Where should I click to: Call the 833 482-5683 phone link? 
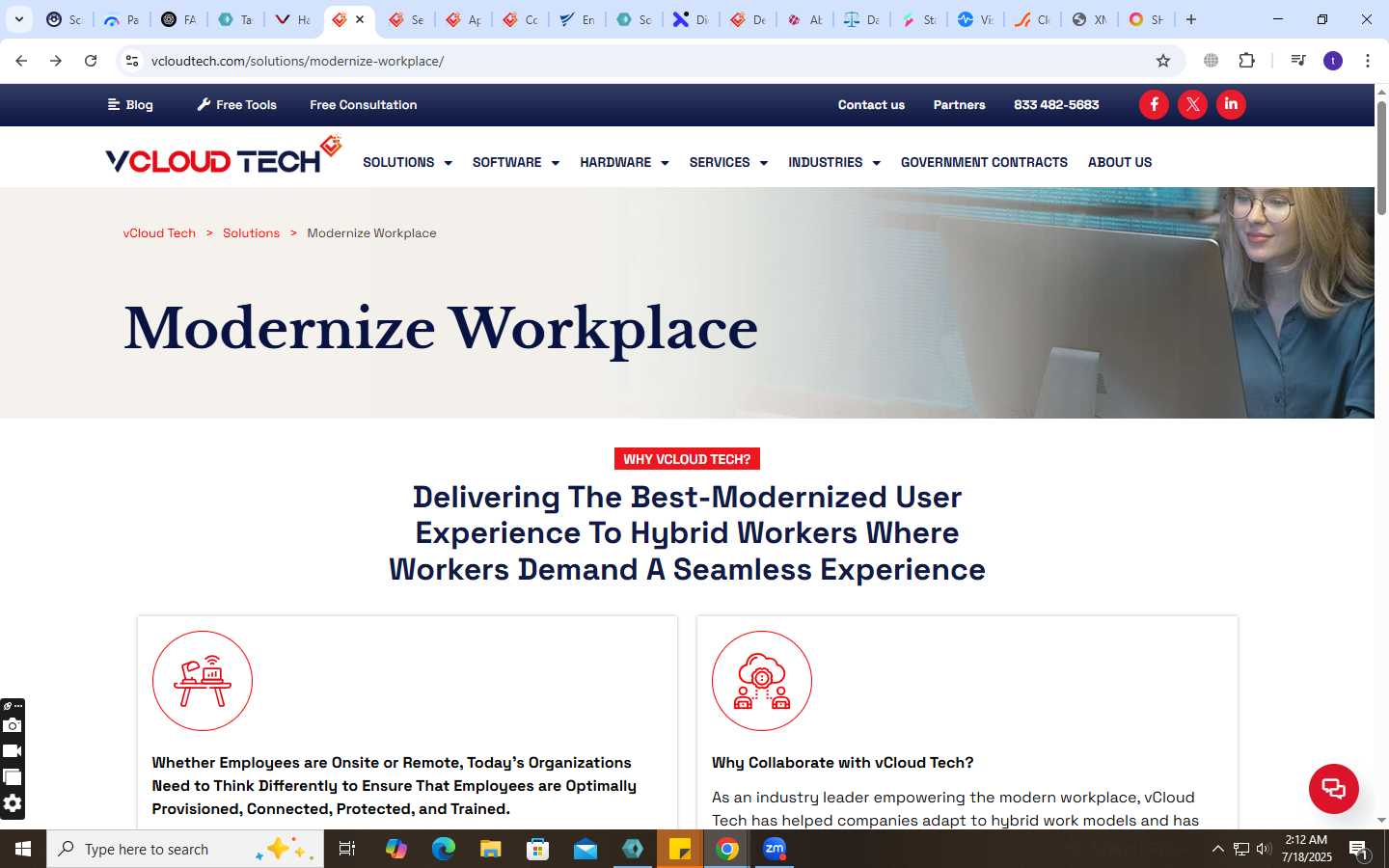(1056, 105)
